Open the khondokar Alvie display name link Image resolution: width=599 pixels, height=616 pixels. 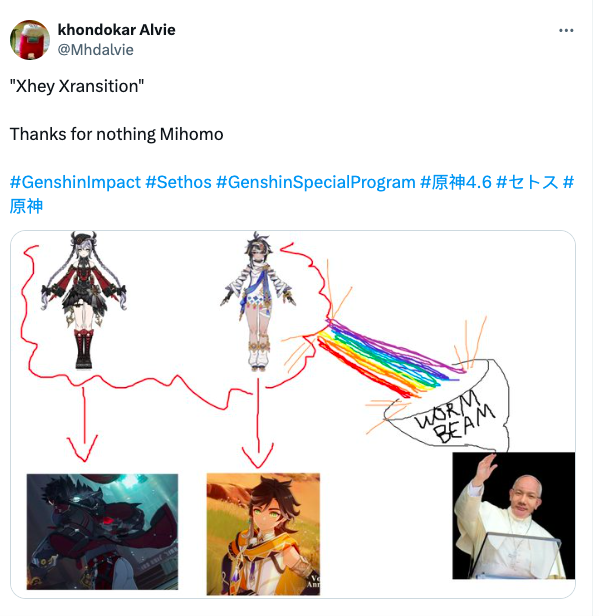pos(116,30)
